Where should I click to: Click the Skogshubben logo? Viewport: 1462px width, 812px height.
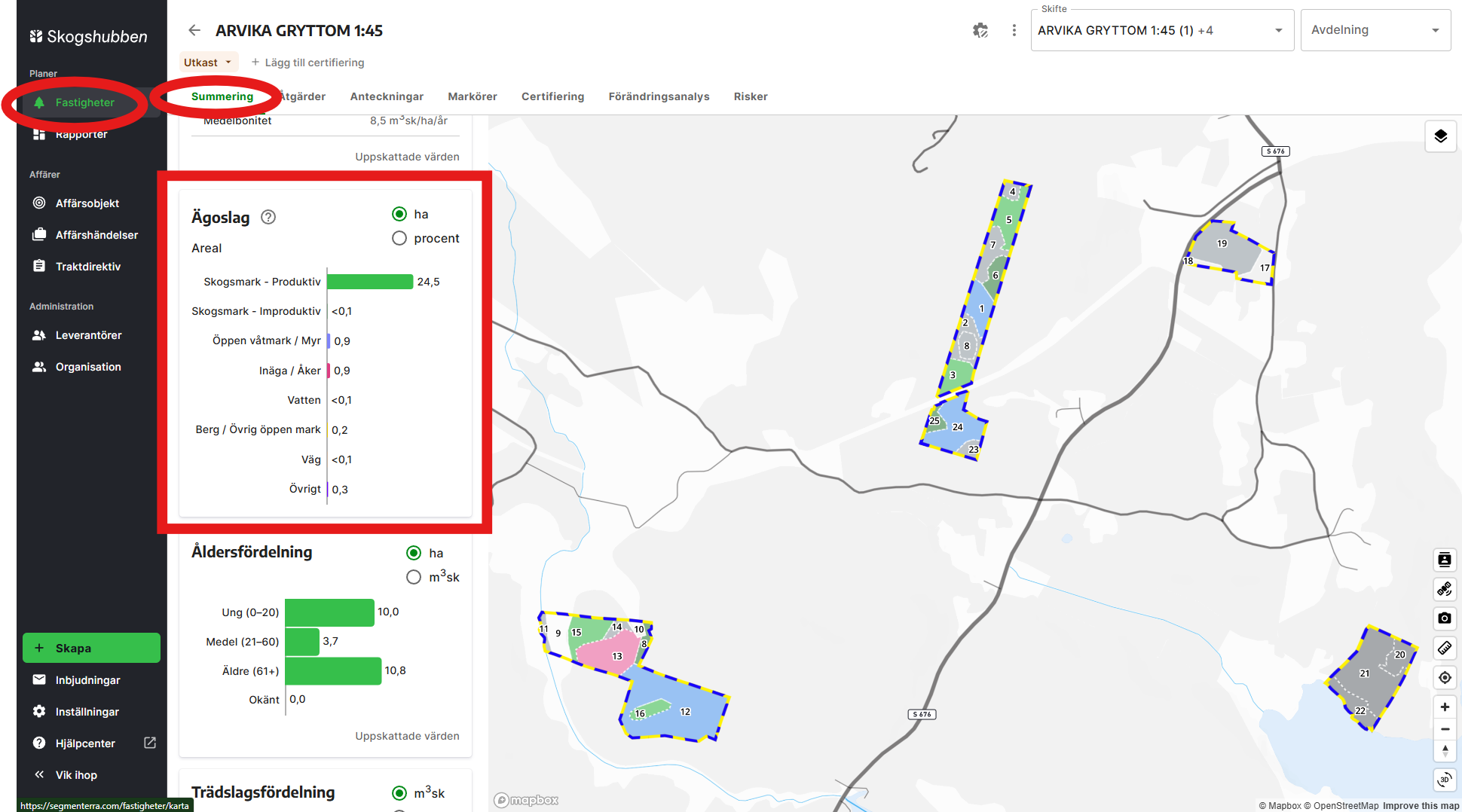tap(88, 36)
